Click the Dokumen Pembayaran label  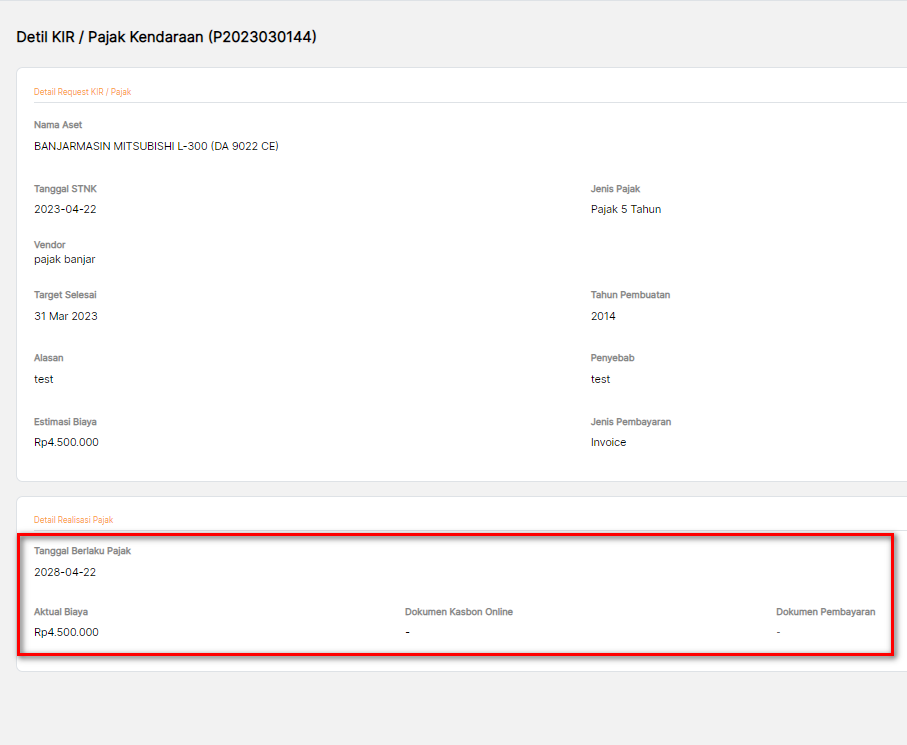(825, 612)
